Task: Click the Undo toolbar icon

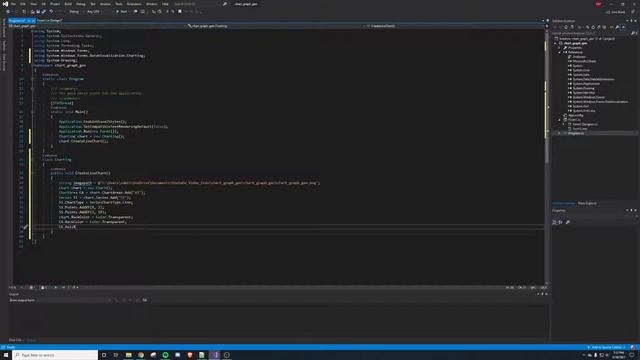Action: [x=51, y=12]
